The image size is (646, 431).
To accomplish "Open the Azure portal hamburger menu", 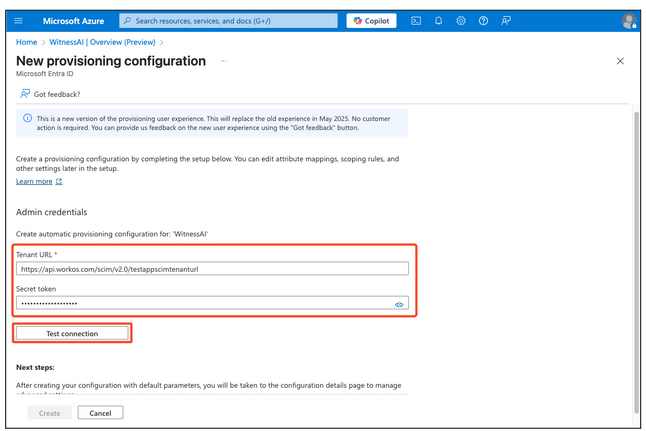I will tap(19, 21).
